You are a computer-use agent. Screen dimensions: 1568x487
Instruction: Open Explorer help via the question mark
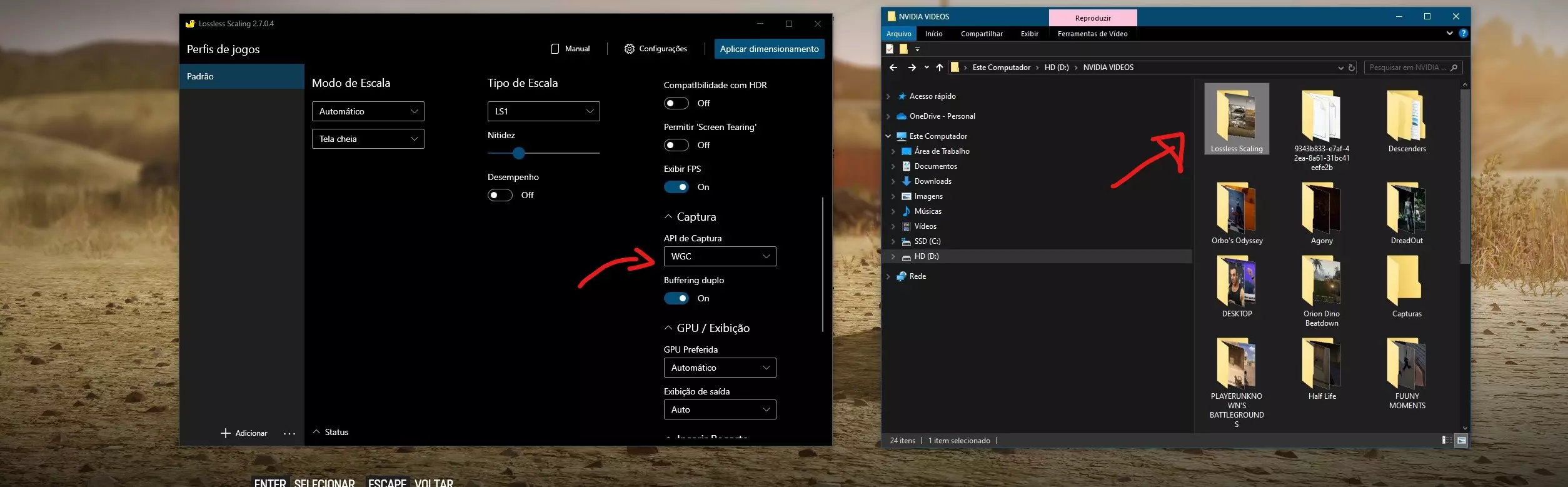[1464, 33]
